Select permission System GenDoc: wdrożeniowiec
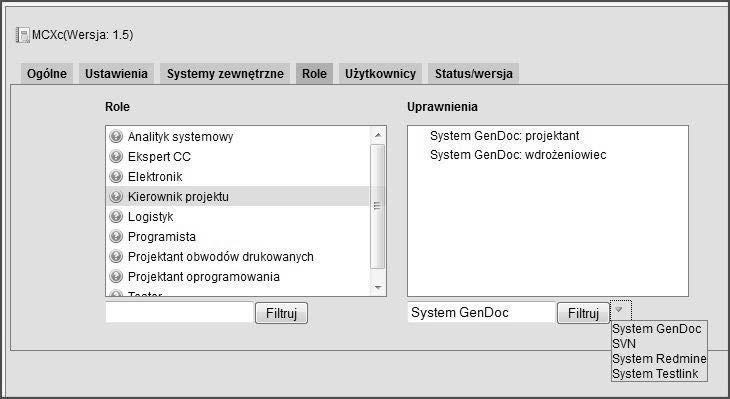This screenshot has height=399, width=730. tap(518, 155)
